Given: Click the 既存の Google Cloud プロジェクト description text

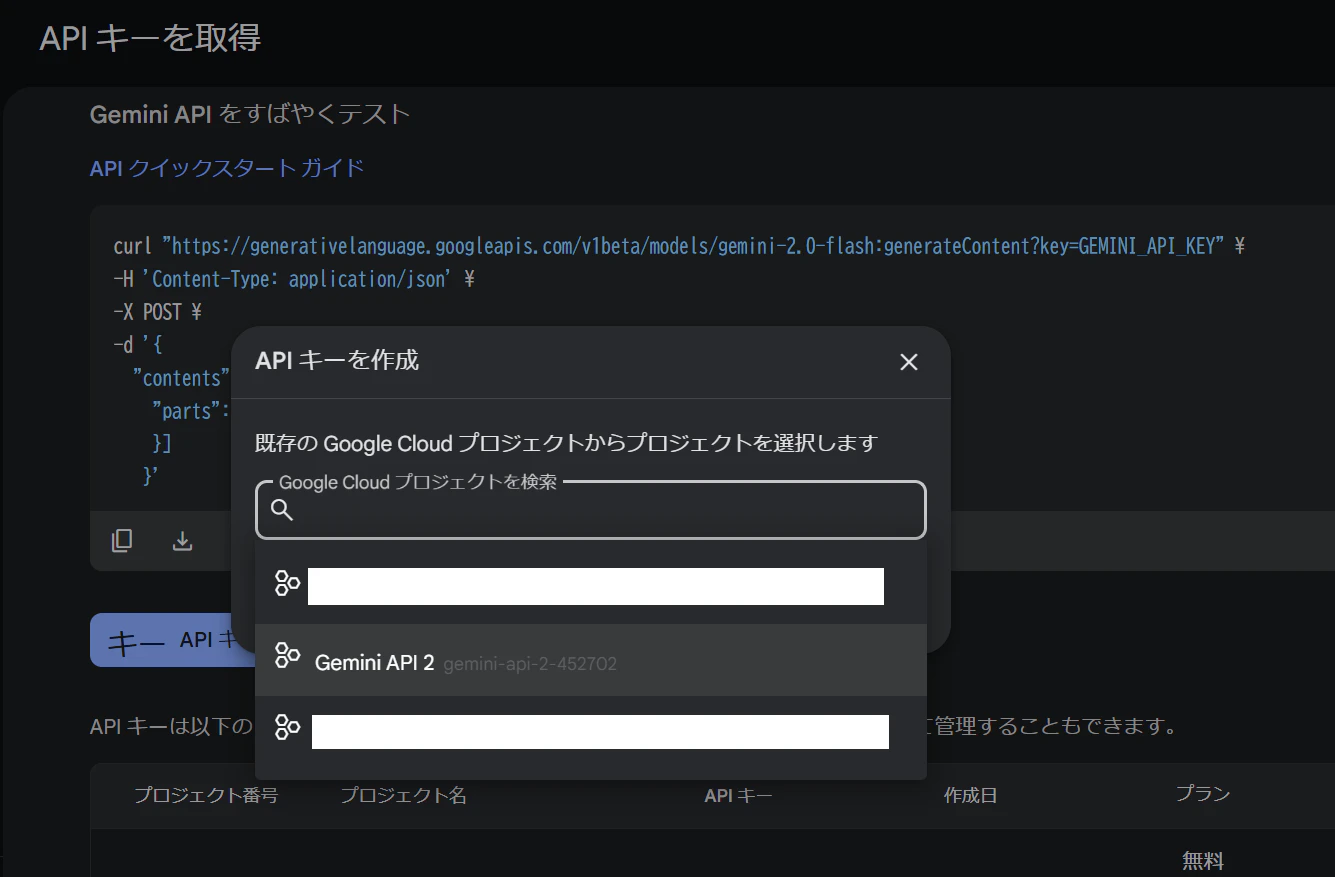Looking at the screenshot, I should click(x=566, y=442).
